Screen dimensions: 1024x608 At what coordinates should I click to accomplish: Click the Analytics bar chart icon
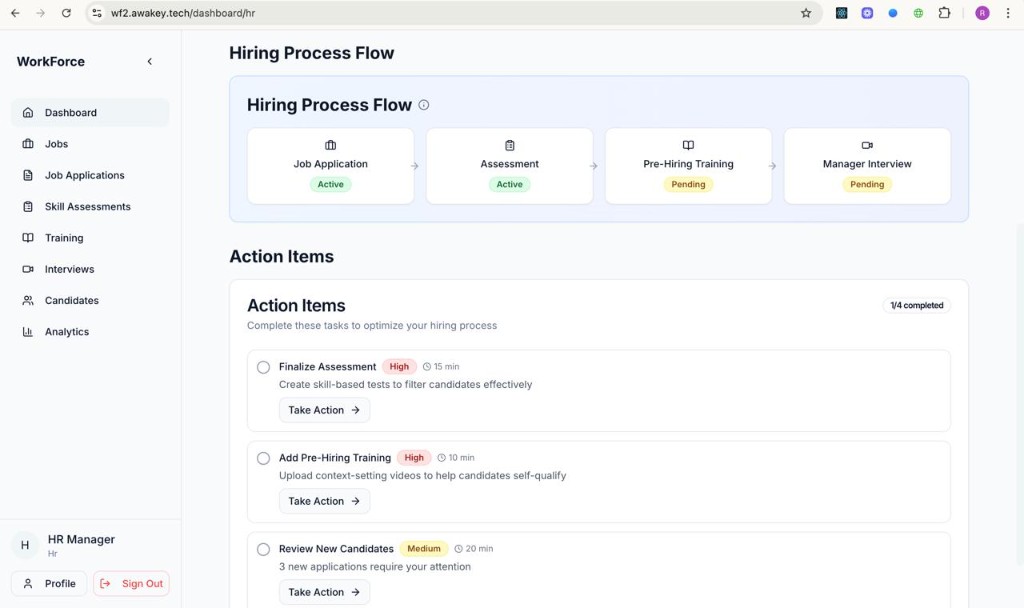click(28, 332)
